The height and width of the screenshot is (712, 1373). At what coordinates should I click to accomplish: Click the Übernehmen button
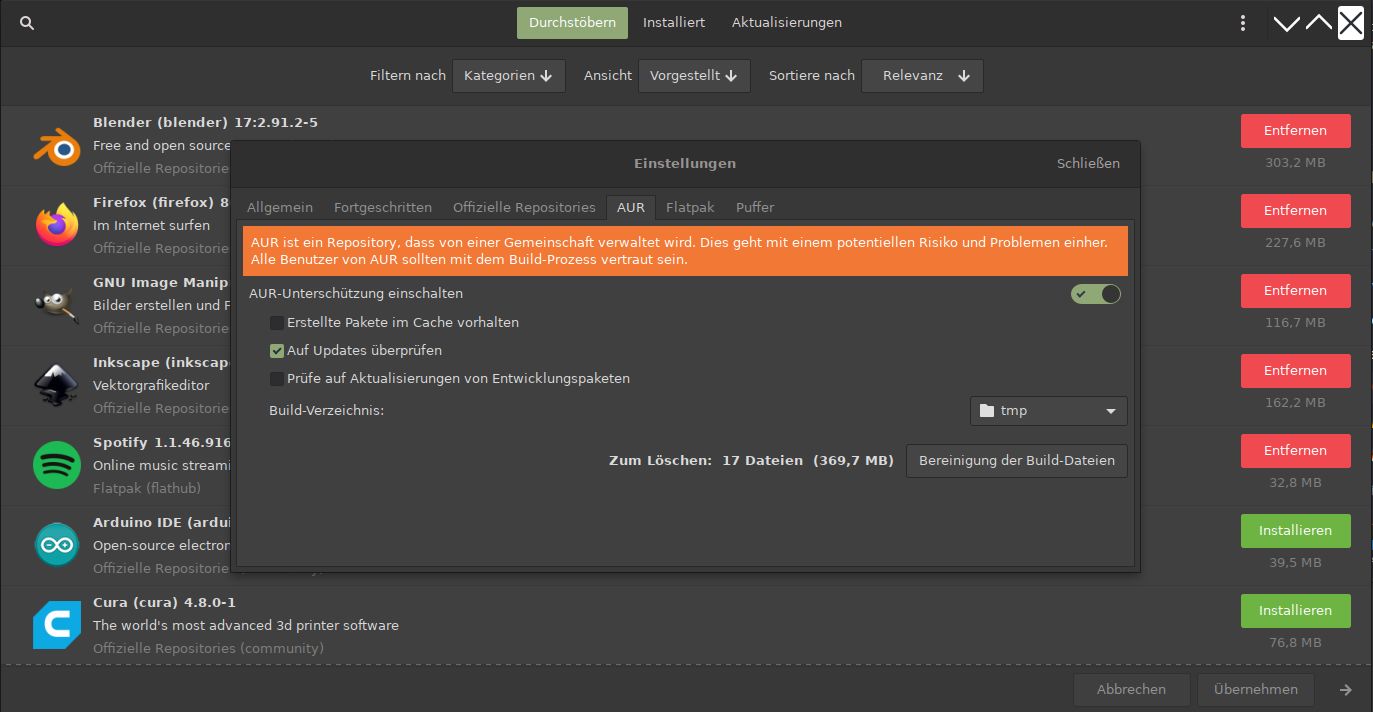point(1255,689)
